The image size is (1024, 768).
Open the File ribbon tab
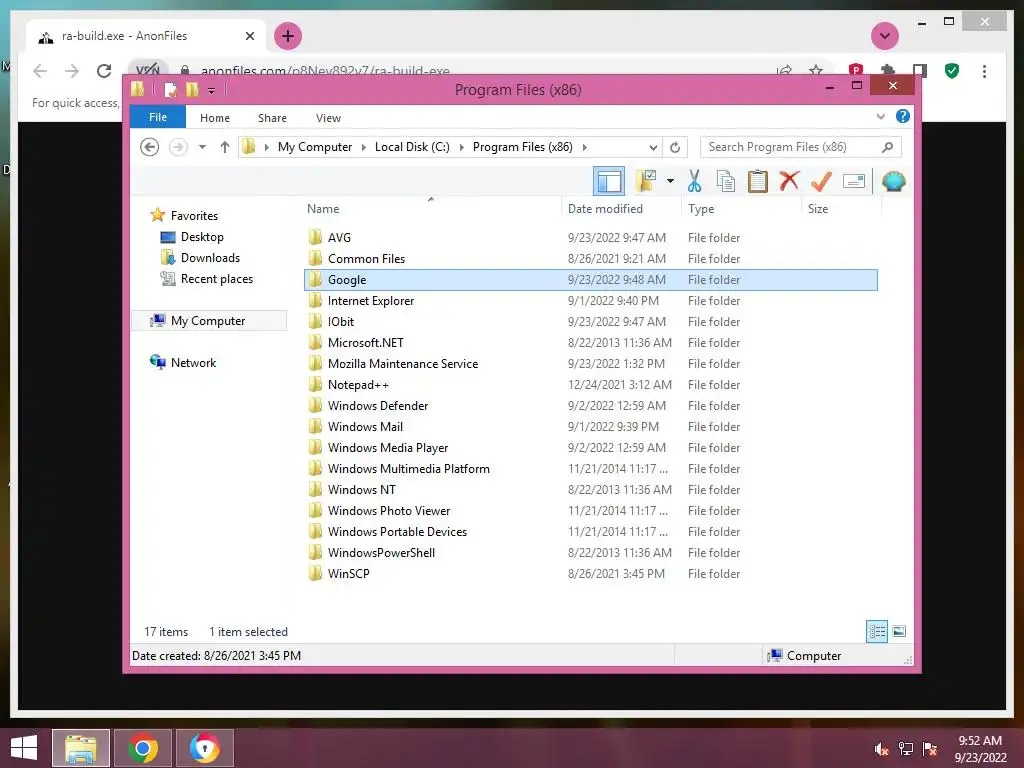point(157,117)
